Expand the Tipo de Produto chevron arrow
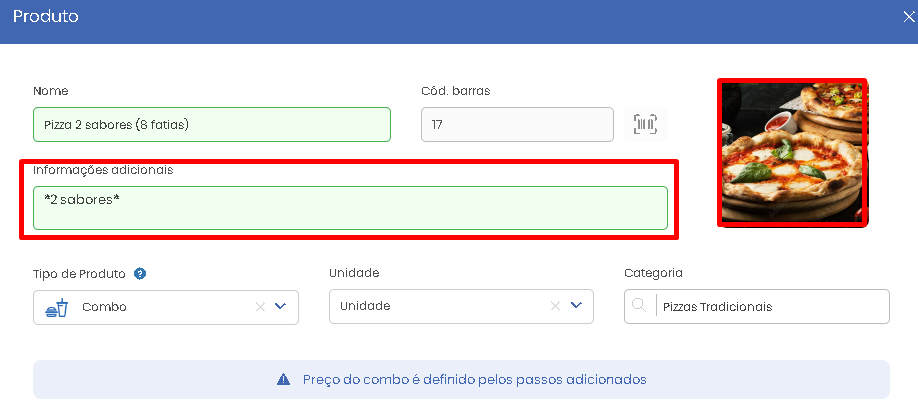The height and width of the screenshot is (417, 918). [x=281, y=307]
